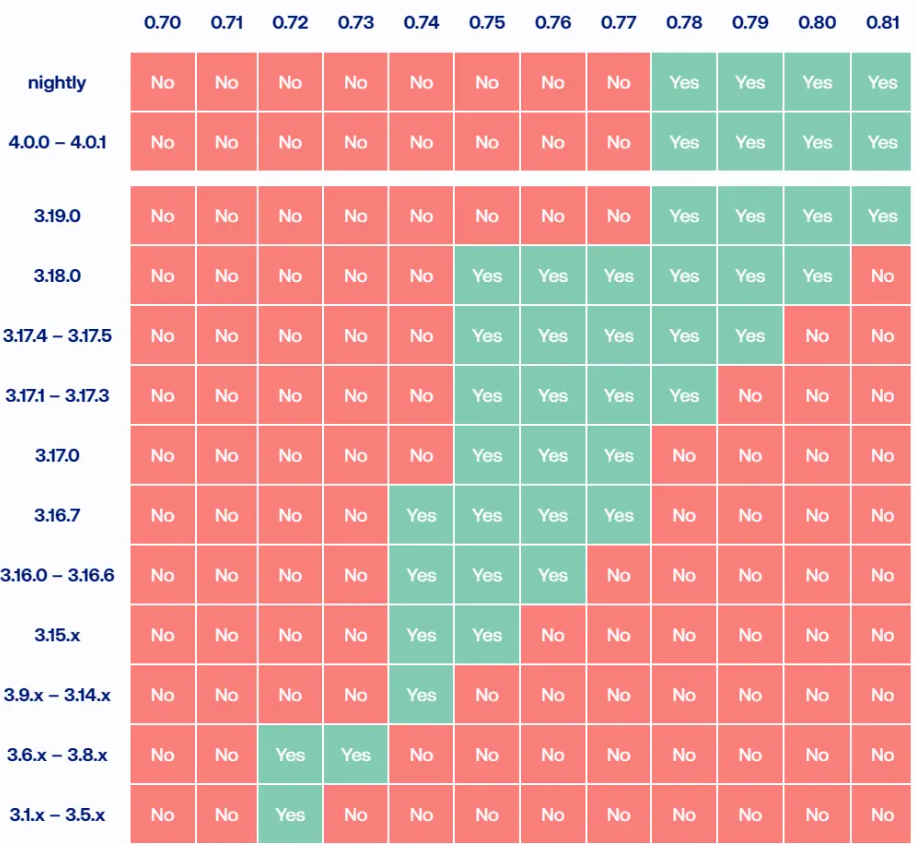Select the No cell for 3.17.0 under 0.78
This screenshot has width=915, height=844.
[684, 456]
